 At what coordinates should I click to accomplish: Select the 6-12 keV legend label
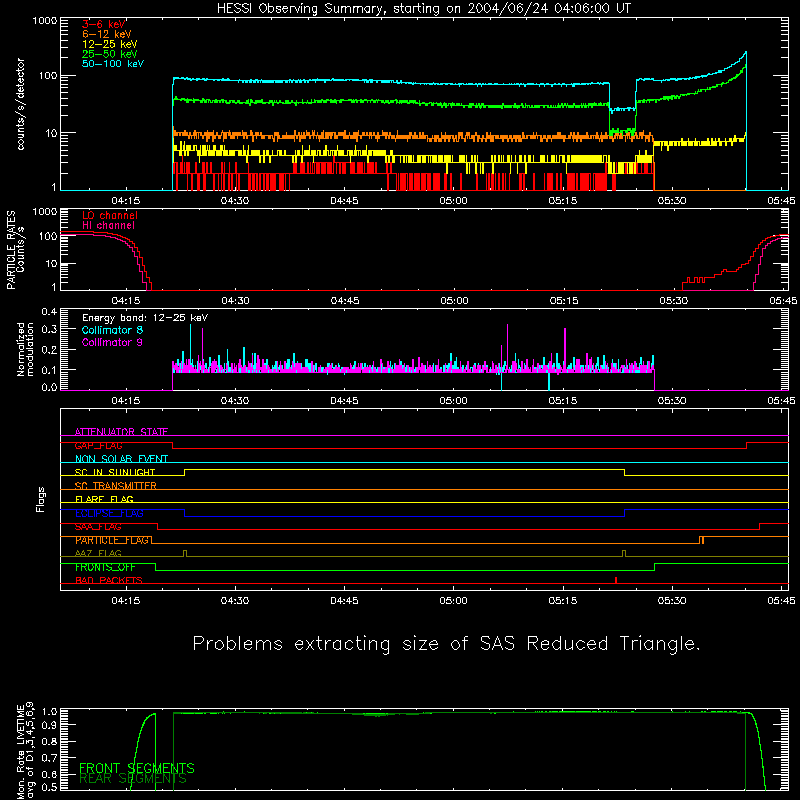(x=107, y=34)
